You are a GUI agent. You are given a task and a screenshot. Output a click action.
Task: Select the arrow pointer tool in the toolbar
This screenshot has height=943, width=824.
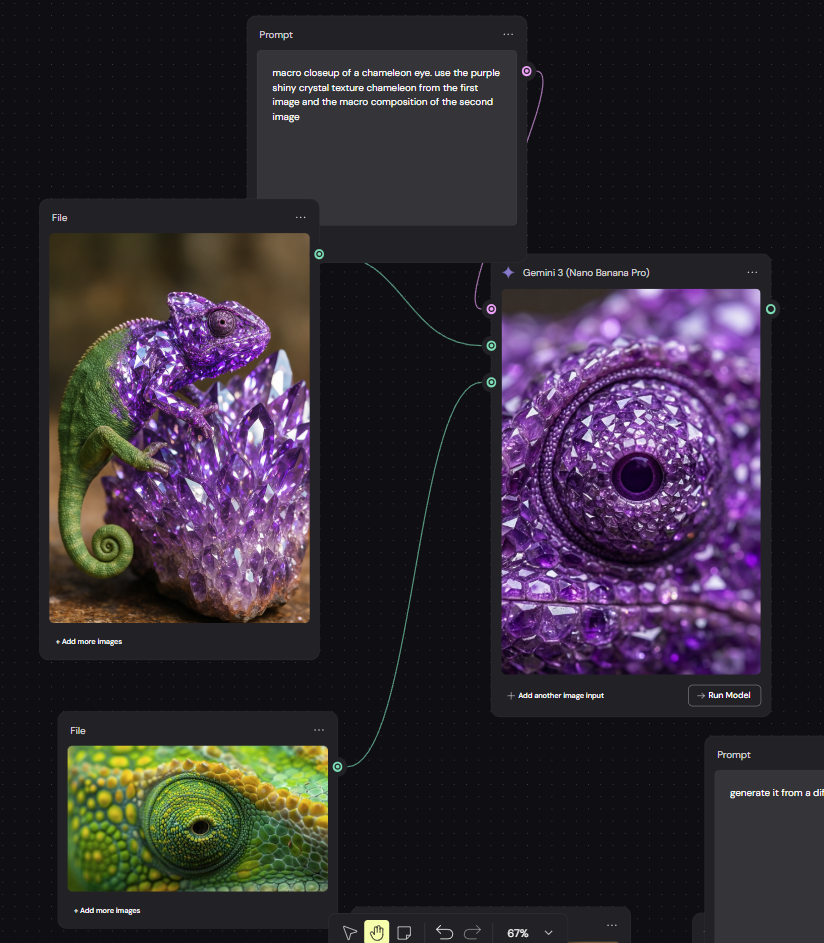point(349,933)
